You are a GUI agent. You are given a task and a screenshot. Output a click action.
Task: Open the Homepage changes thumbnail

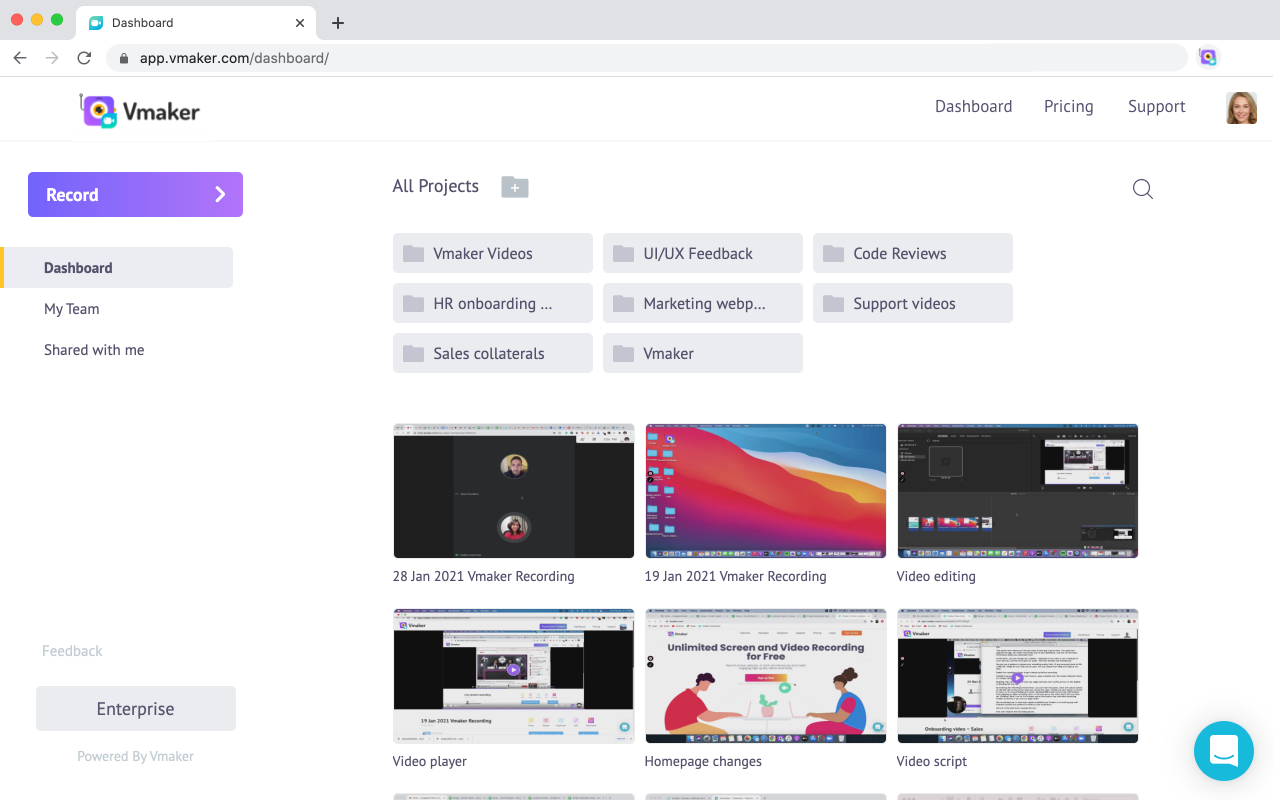tap(766, 676)
